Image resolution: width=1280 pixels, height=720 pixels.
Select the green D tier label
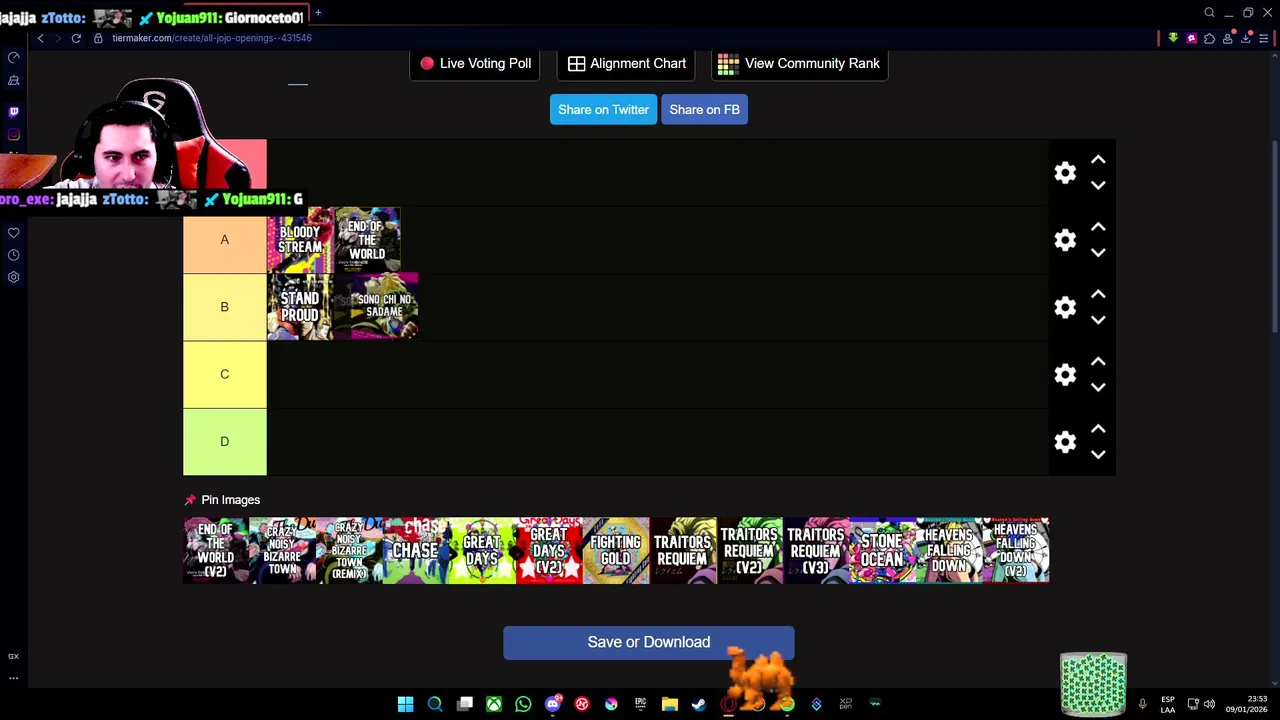(x=224, y=441)
